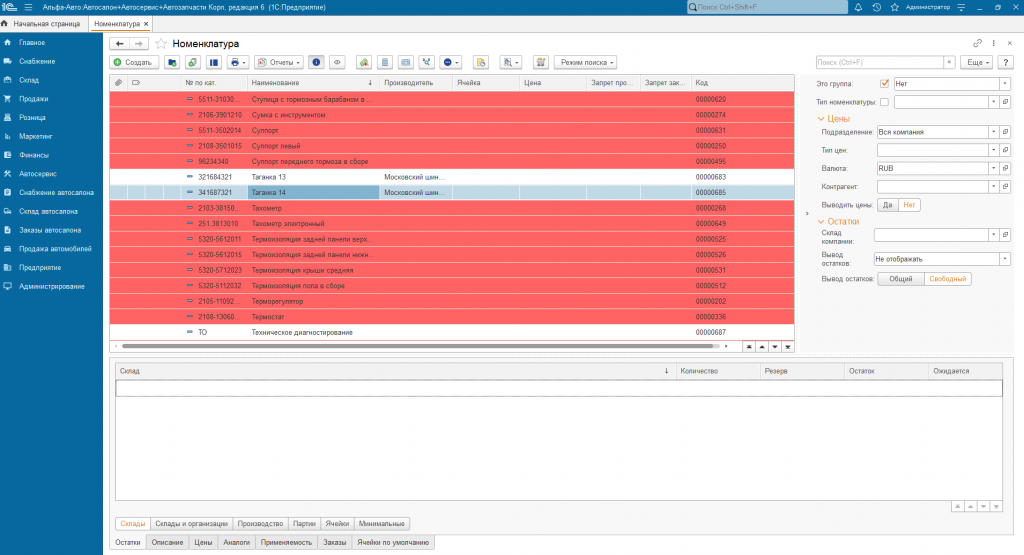Click the network links toolbar icon
The width and height of the screenshot is (1024, 555).
tap(426, 63)
